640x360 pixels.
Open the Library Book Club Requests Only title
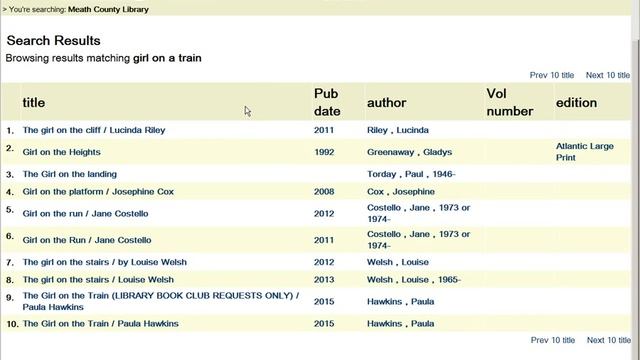[161, 301]
